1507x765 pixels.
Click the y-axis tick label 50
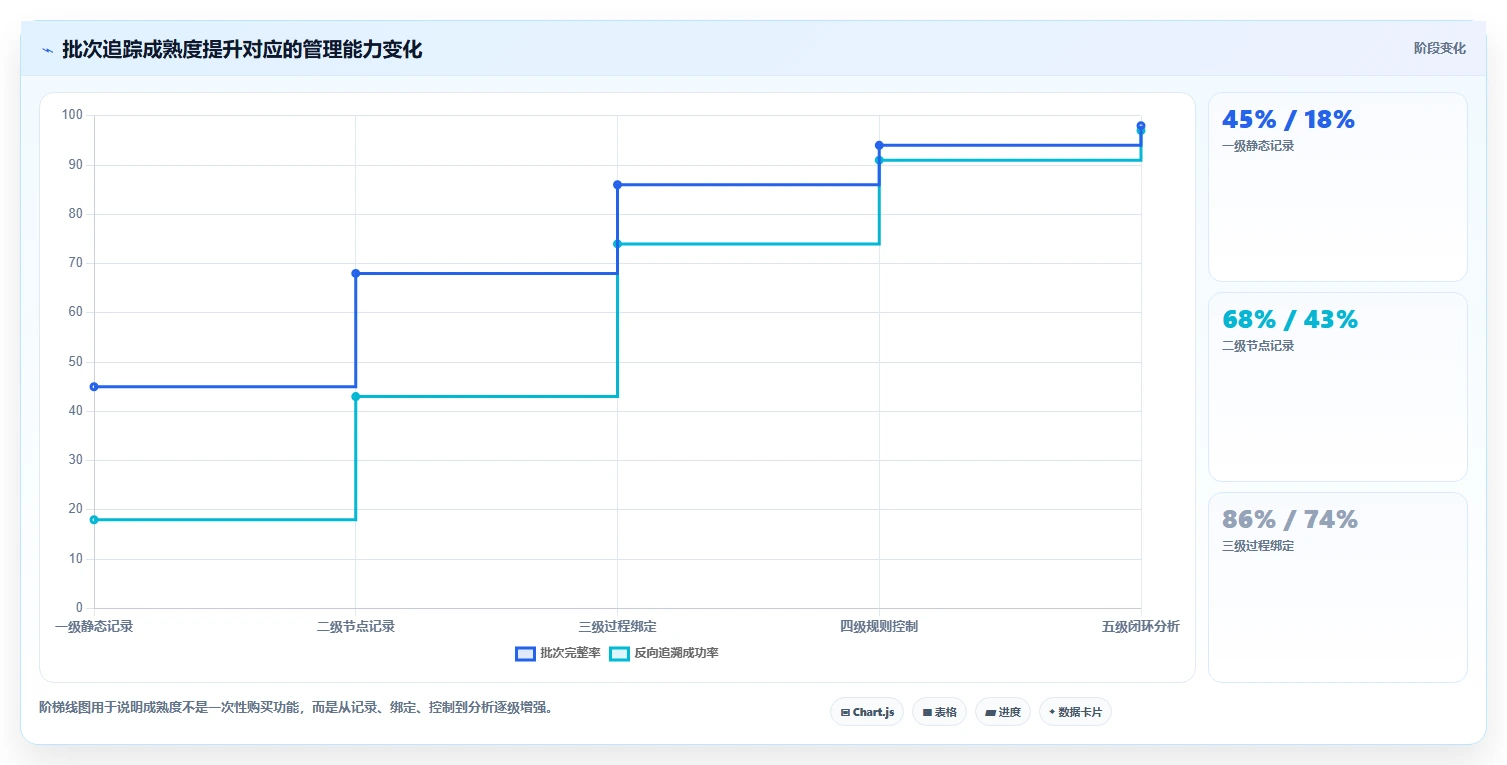[76, 361]
